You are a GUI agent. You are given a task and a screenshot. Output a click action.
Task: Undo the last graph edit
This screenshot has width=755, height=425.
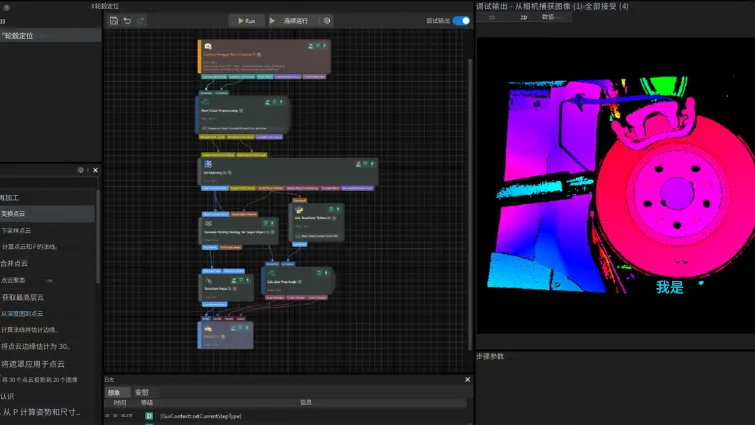[x=127, y=21]
